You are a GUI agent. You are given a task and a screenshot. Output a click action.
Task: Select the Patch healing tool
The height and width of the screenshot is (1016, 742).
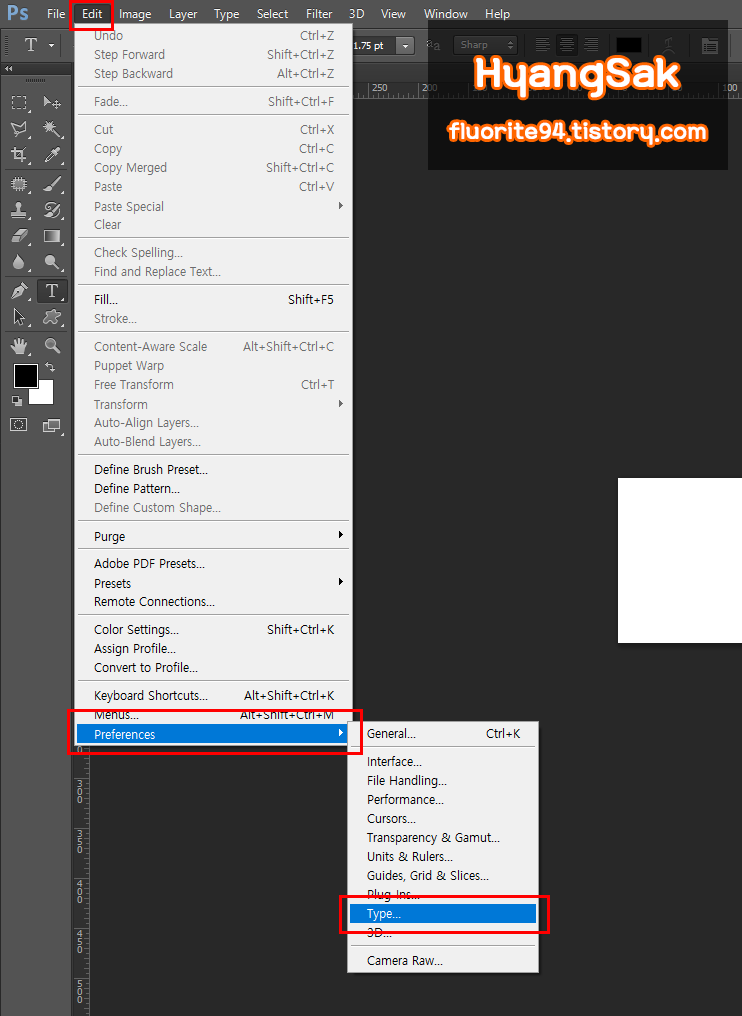pos(19,184)
